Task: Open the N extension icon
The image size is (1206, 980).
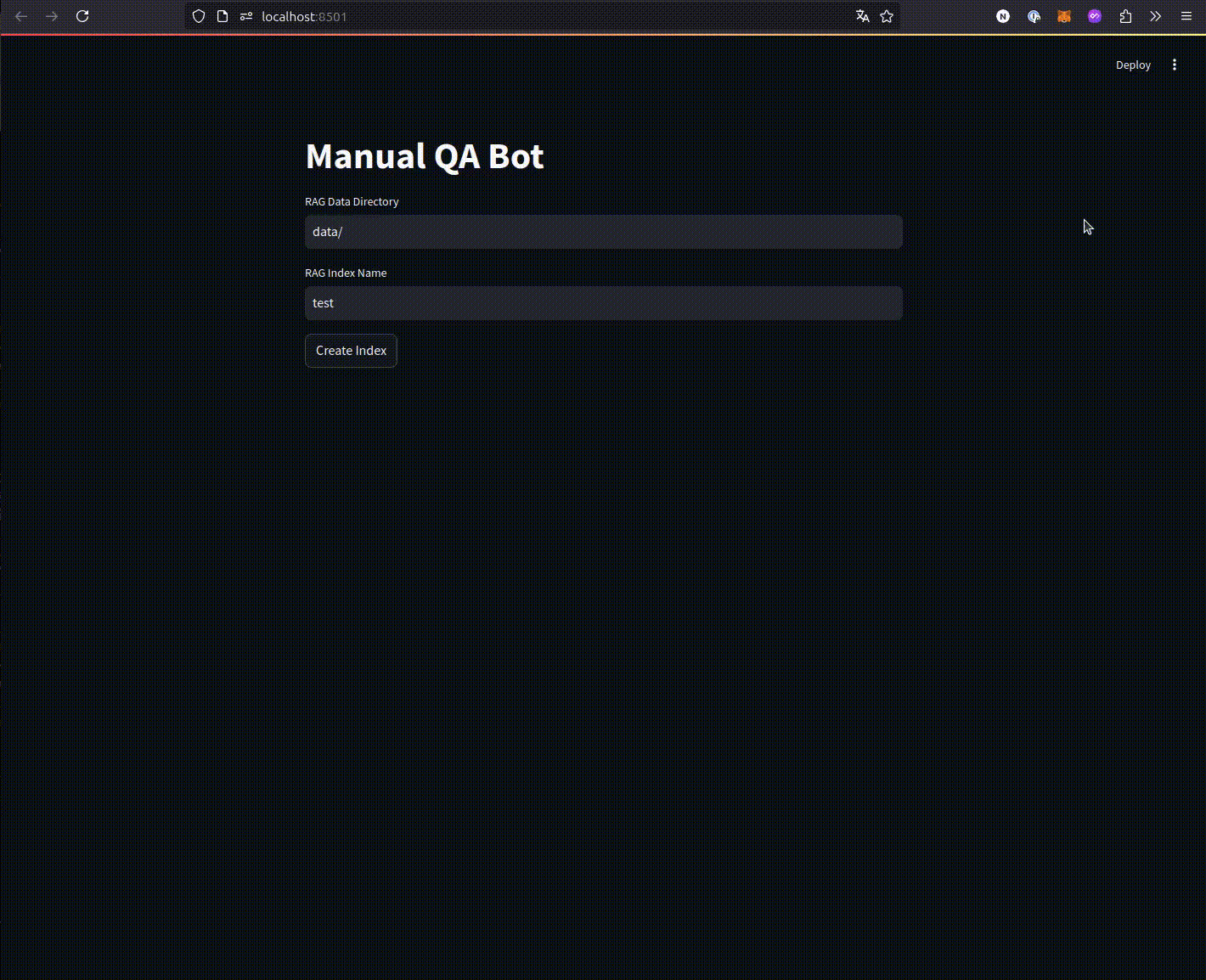Action: [1003, 16]
